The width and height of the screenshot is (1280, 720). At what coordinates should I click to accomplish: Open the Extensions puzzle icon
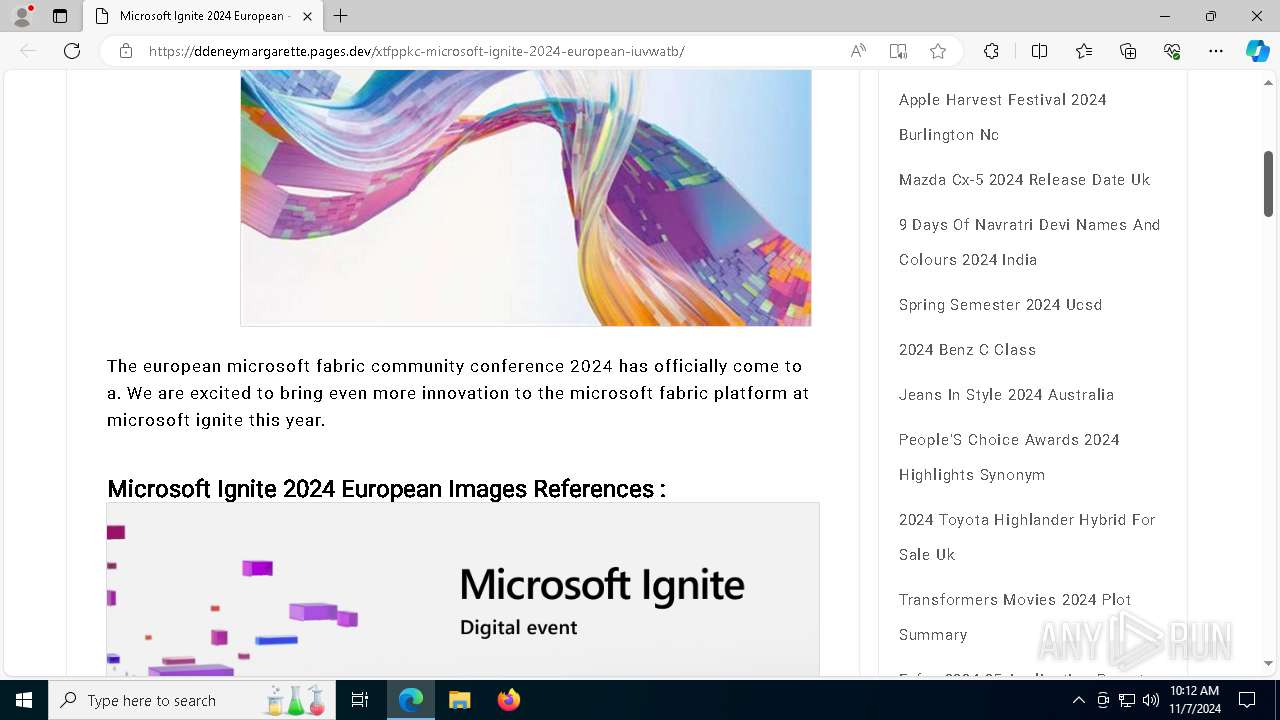pos(991,51)
